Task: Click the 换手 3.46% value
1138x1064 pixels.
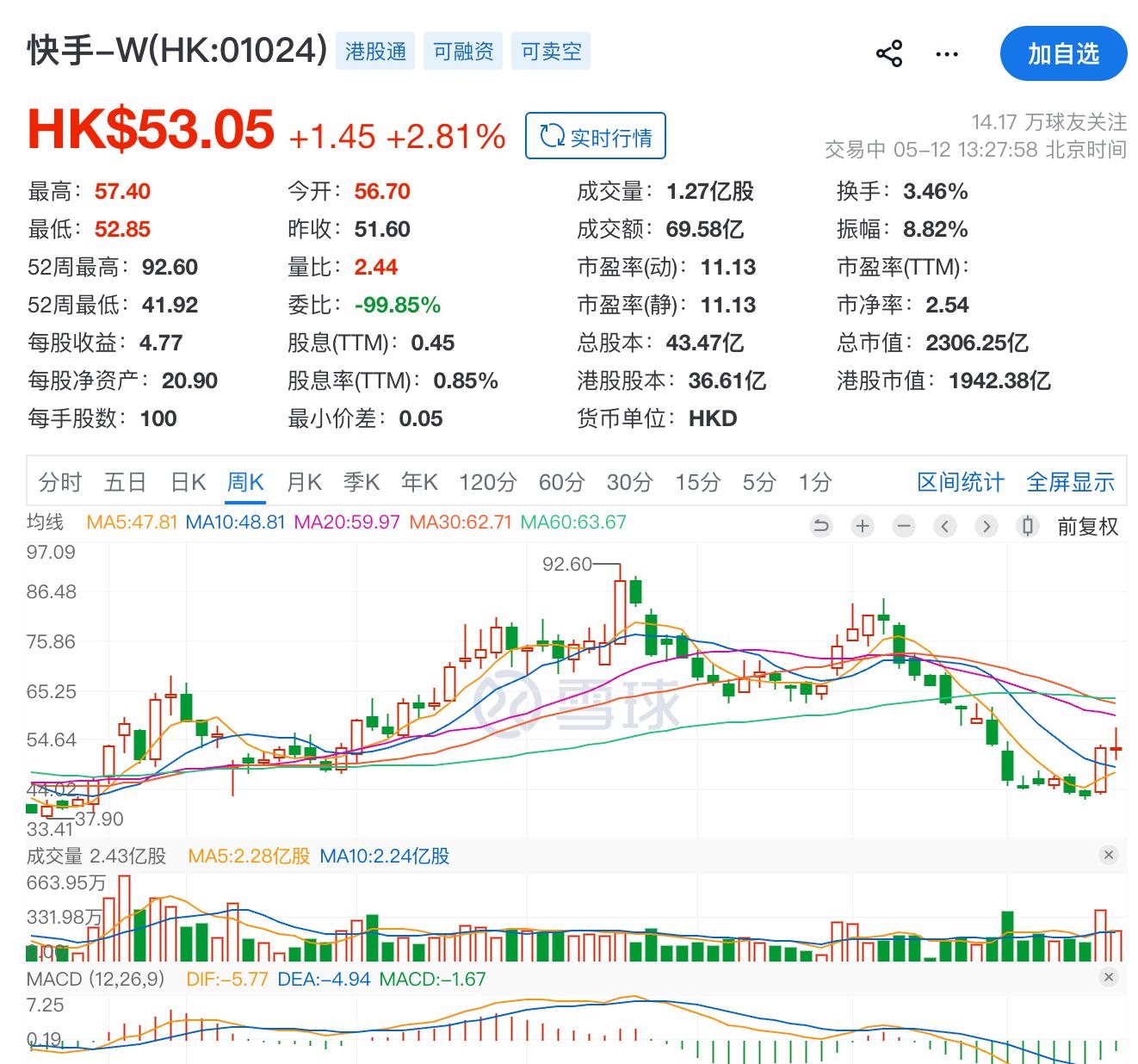Action: point(936,191)
